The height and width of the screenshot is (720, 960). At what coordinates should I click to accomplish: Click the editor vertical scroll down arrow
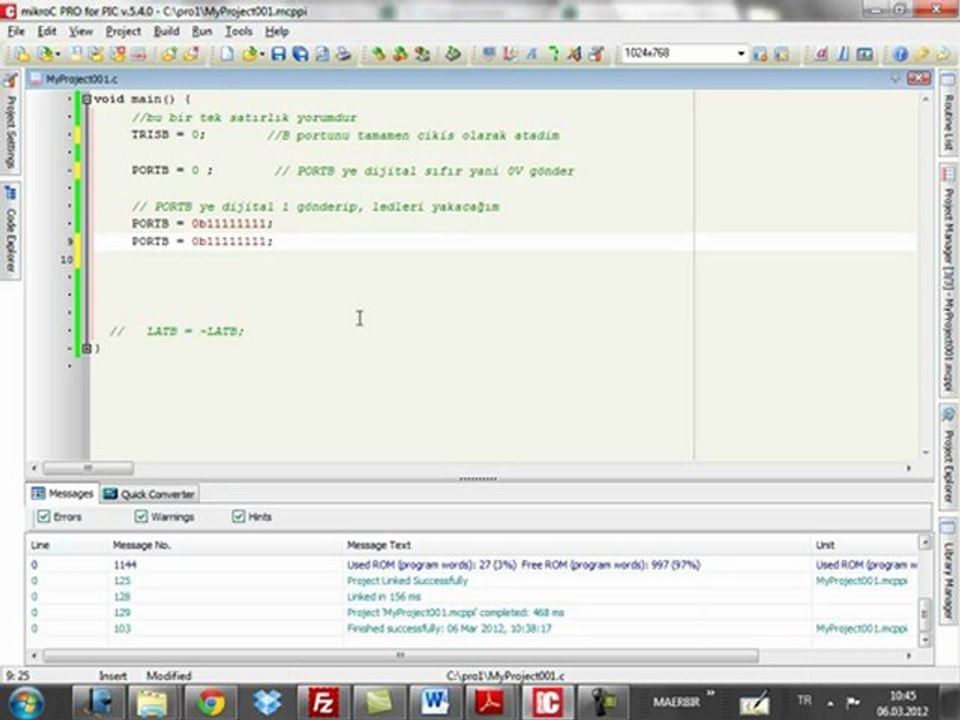(x=925, y=452)
